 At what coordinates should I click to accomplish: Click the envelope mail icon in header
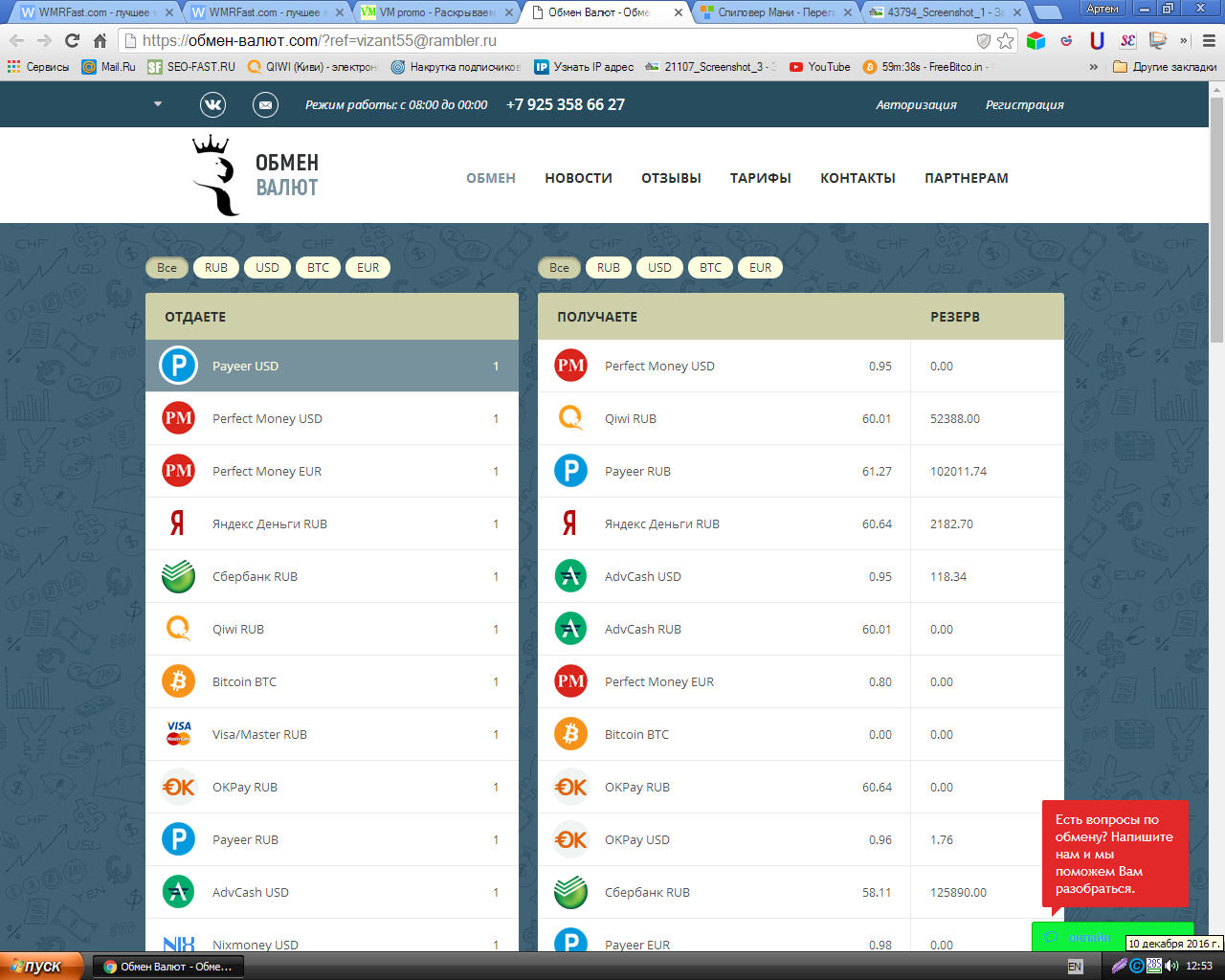265,104
